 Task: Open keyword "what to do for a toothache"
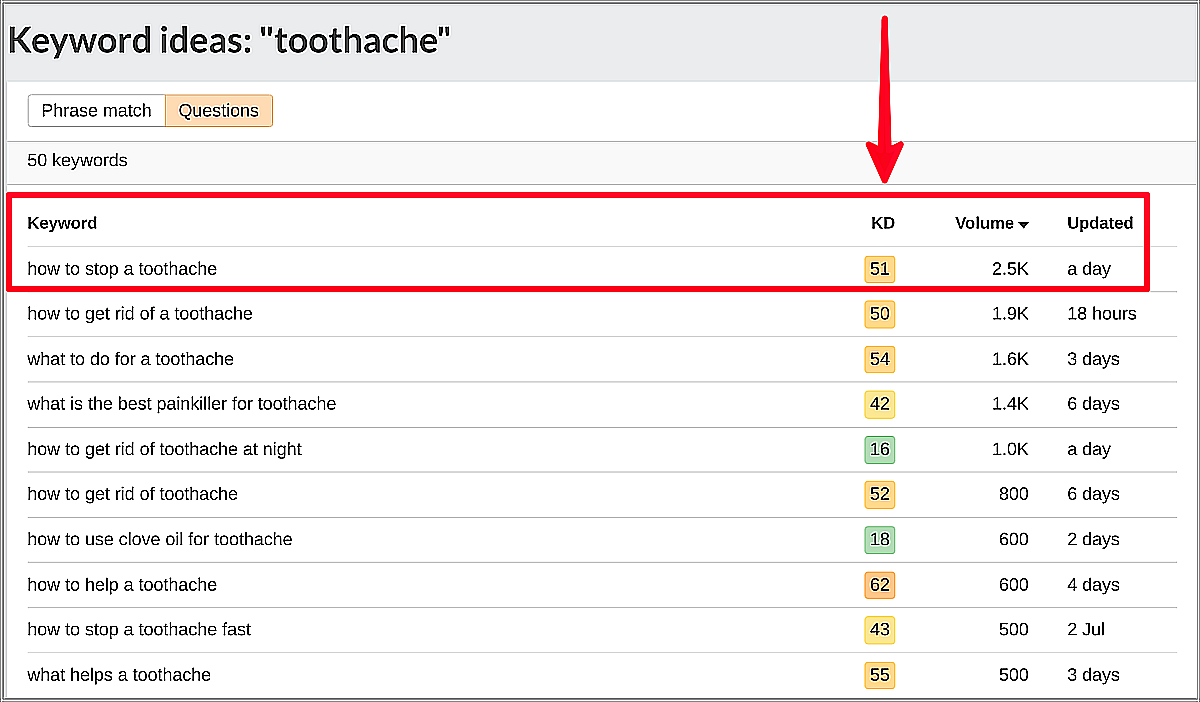(130, 359)
